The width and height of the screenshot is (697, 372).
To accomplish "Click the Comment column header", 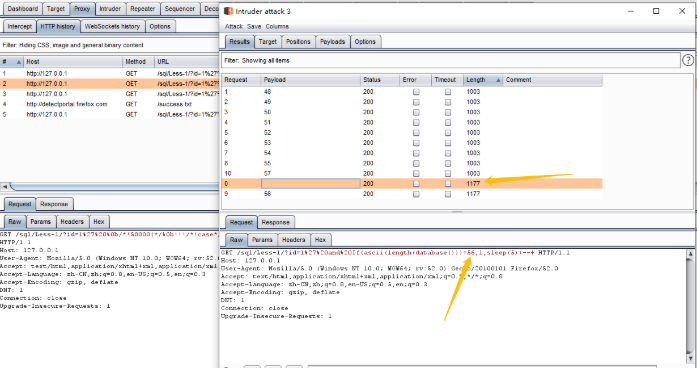I will (553, 80).
